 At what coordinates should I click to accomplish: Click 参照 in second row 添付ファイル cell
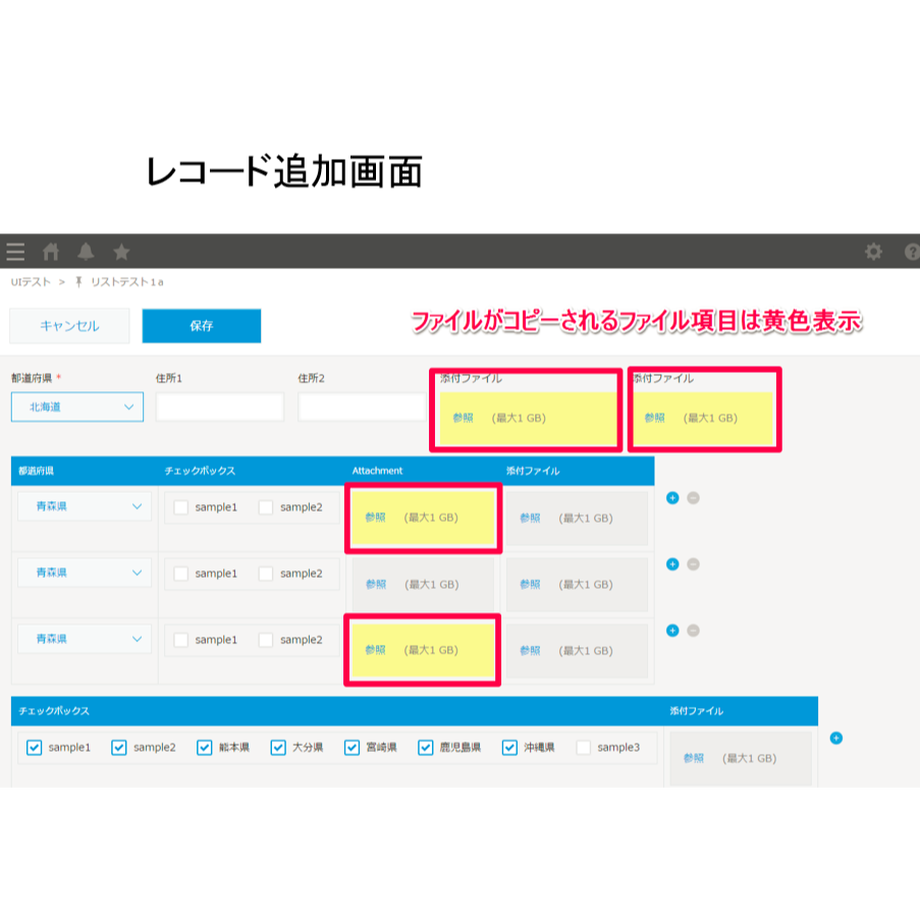click(530, 584)
